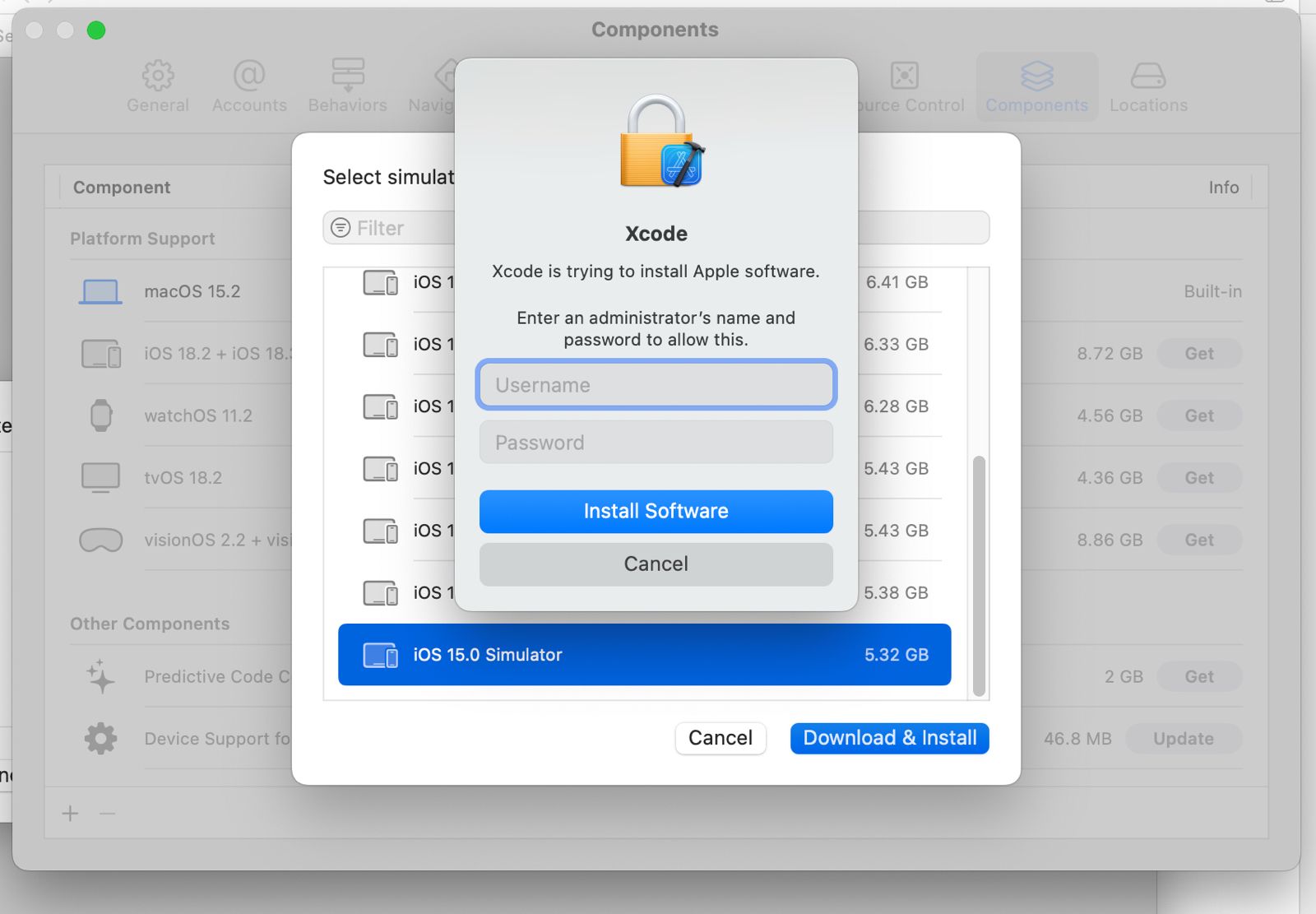
Task: Click the filter icon in the search field
Action: (x=341, y=228)
